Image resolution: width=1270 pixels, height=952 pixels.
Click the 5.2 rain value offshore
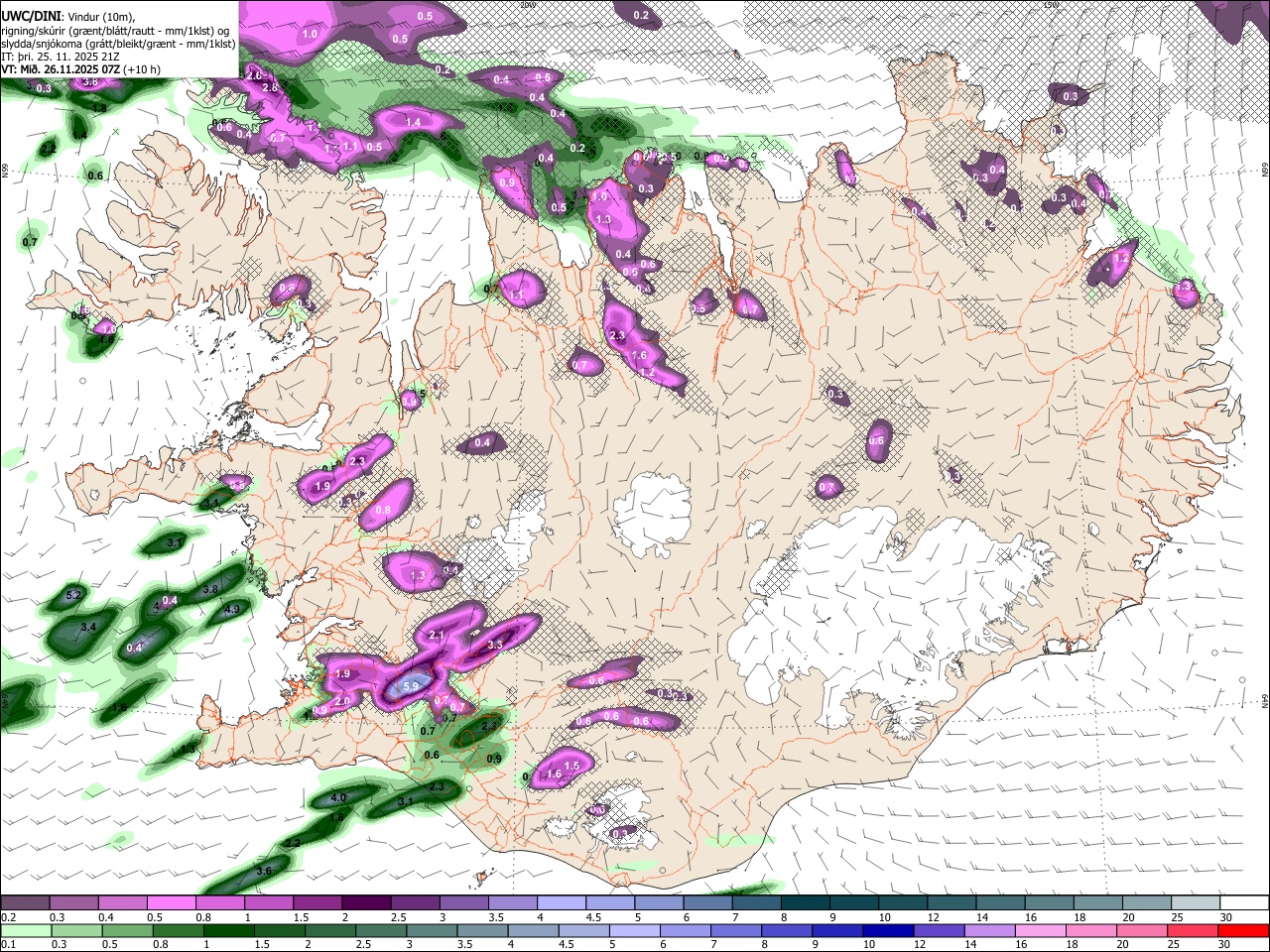(x=73, y=596)
